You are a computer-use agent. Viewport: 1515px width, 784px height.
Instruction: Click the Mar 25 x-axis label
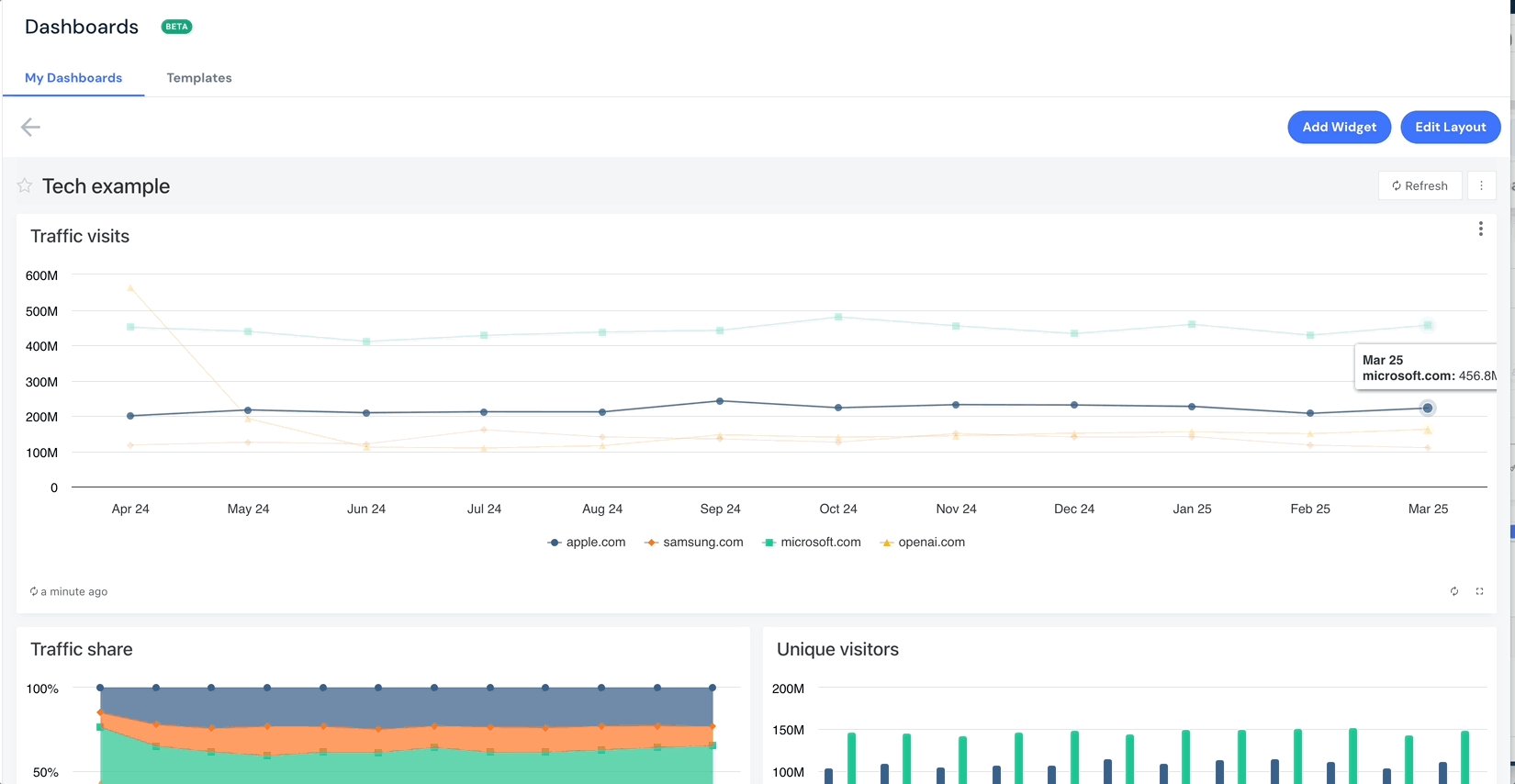coord(1428,509)
